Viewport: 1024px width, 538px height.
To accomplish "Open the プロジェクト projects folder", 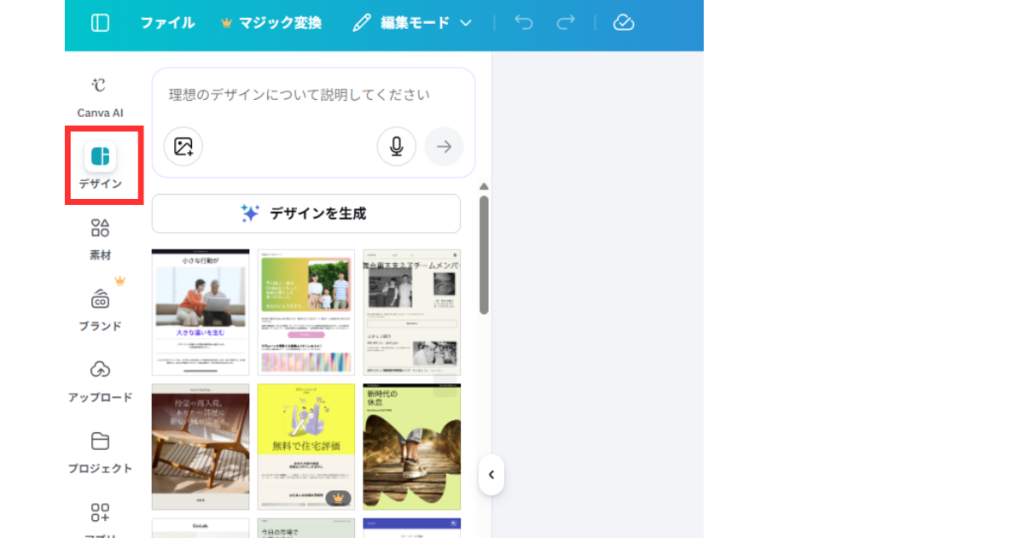I will [100, 451].
